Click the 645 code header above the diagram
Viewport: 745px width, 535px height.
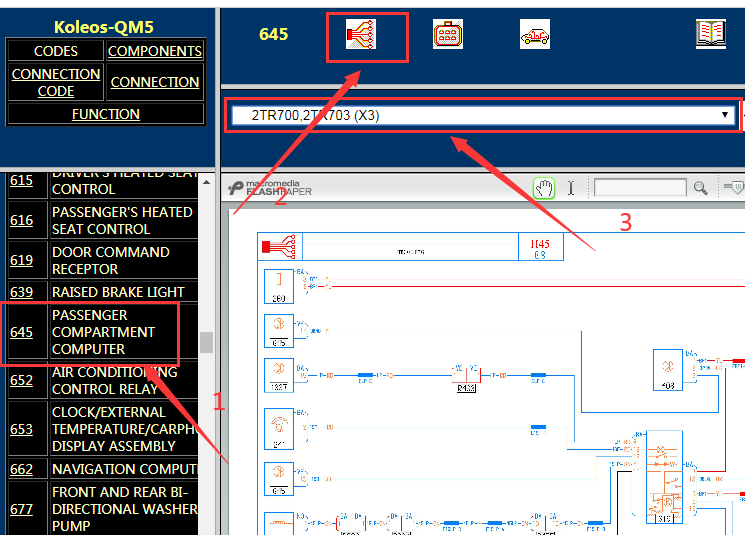coord(273,34)
